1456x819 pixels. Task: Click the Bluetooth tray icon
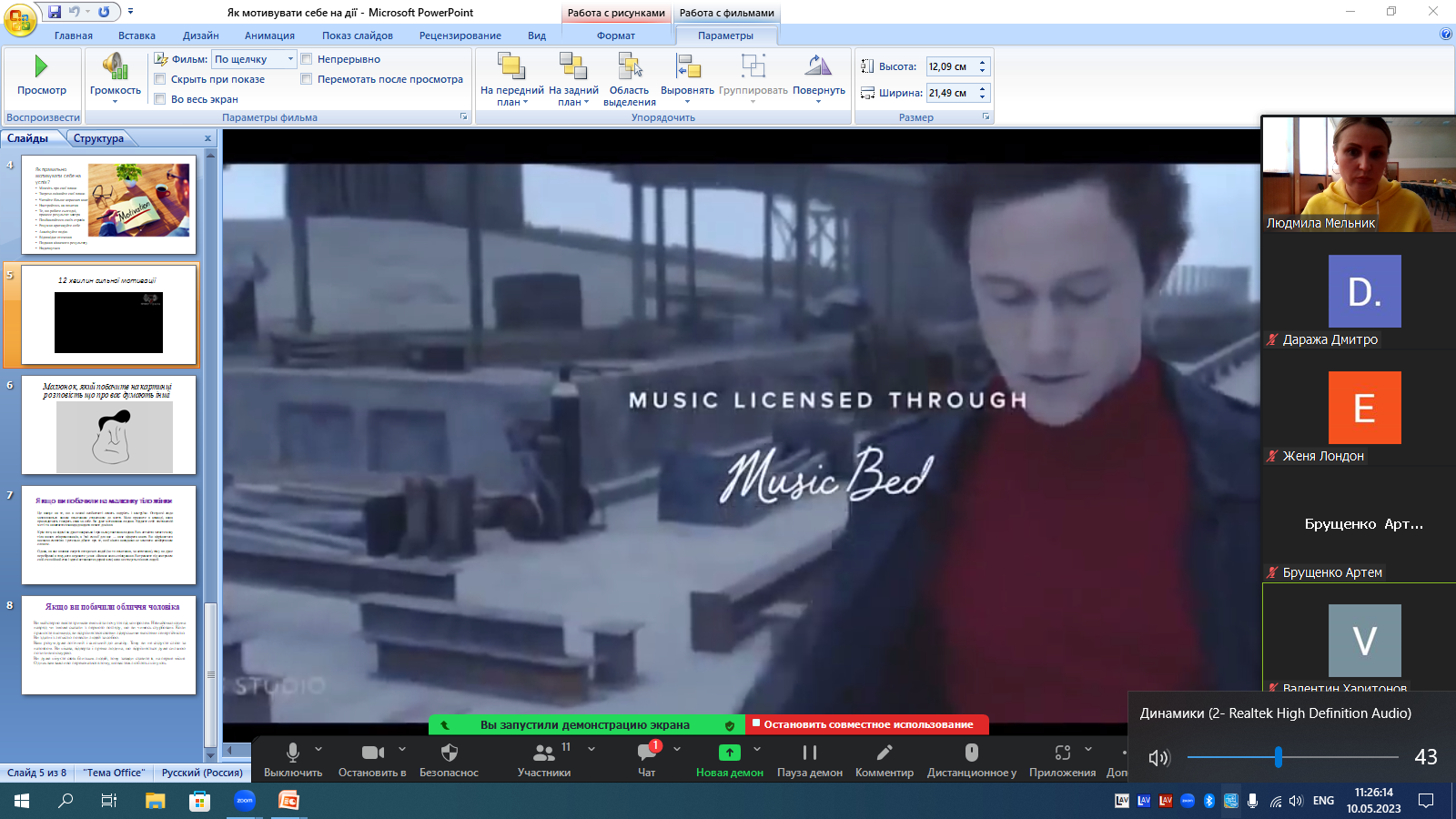pos(1209,801)
